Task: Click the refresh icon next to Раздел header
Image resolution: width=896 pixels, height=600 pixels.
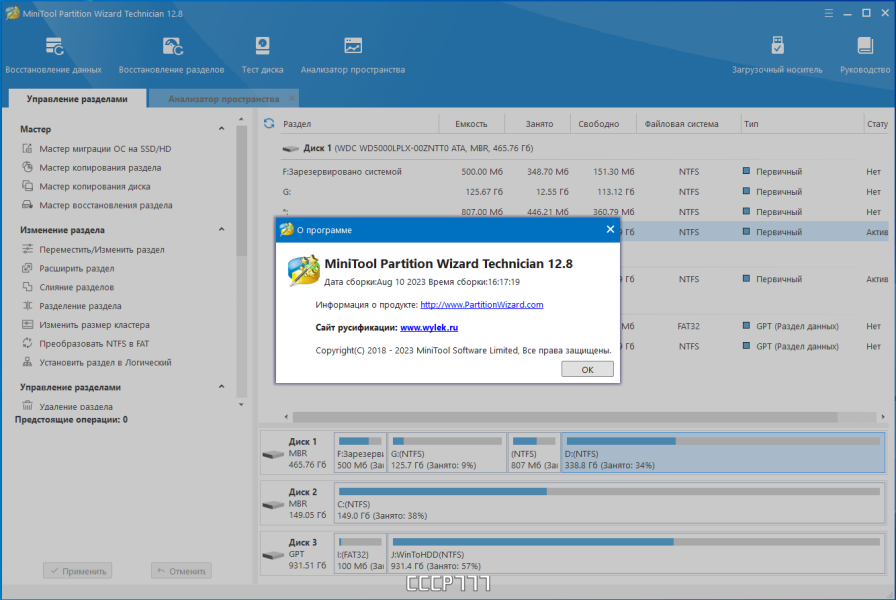Action: pos(269,123)
